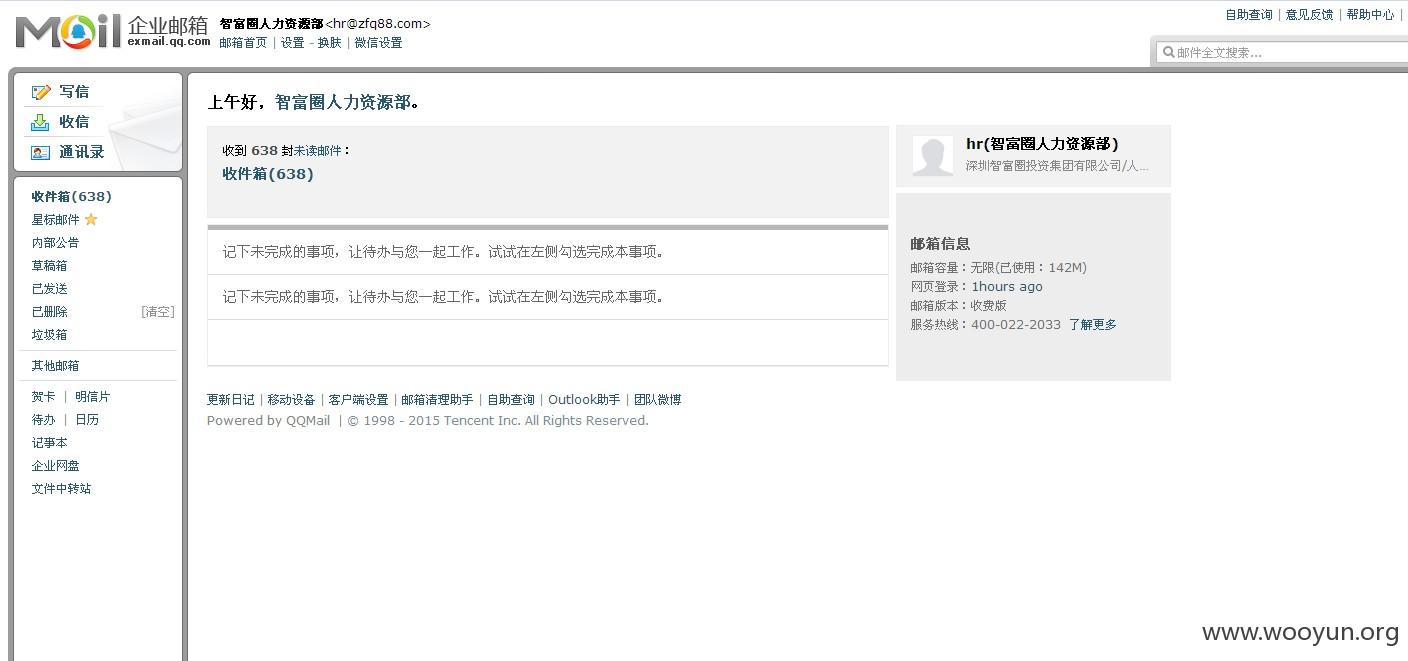Open the 星标邮件 folder
This screenshot has height=661, width=1408.
[x=55, y=219]
